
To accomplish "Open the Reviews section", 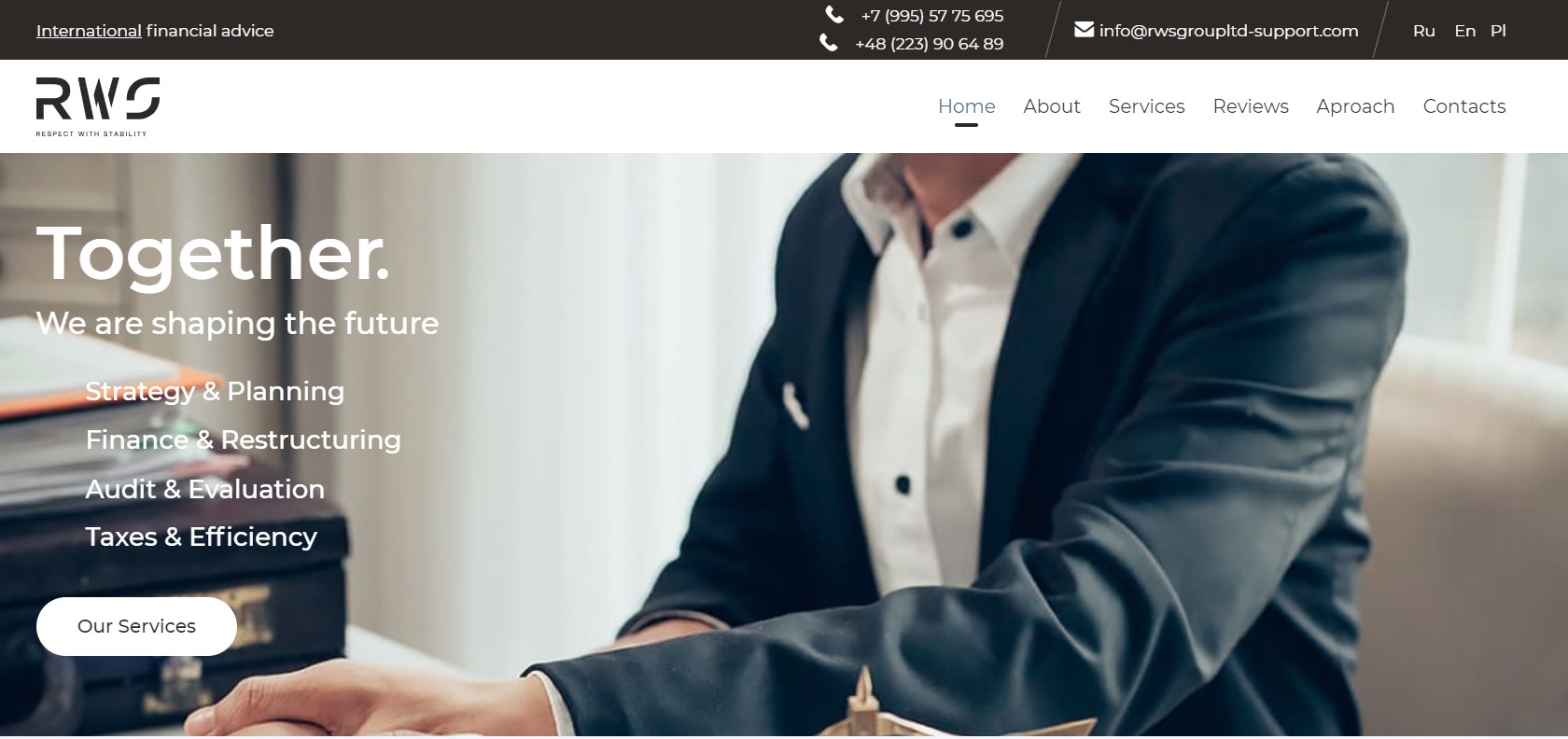I will coord(1251,106).
